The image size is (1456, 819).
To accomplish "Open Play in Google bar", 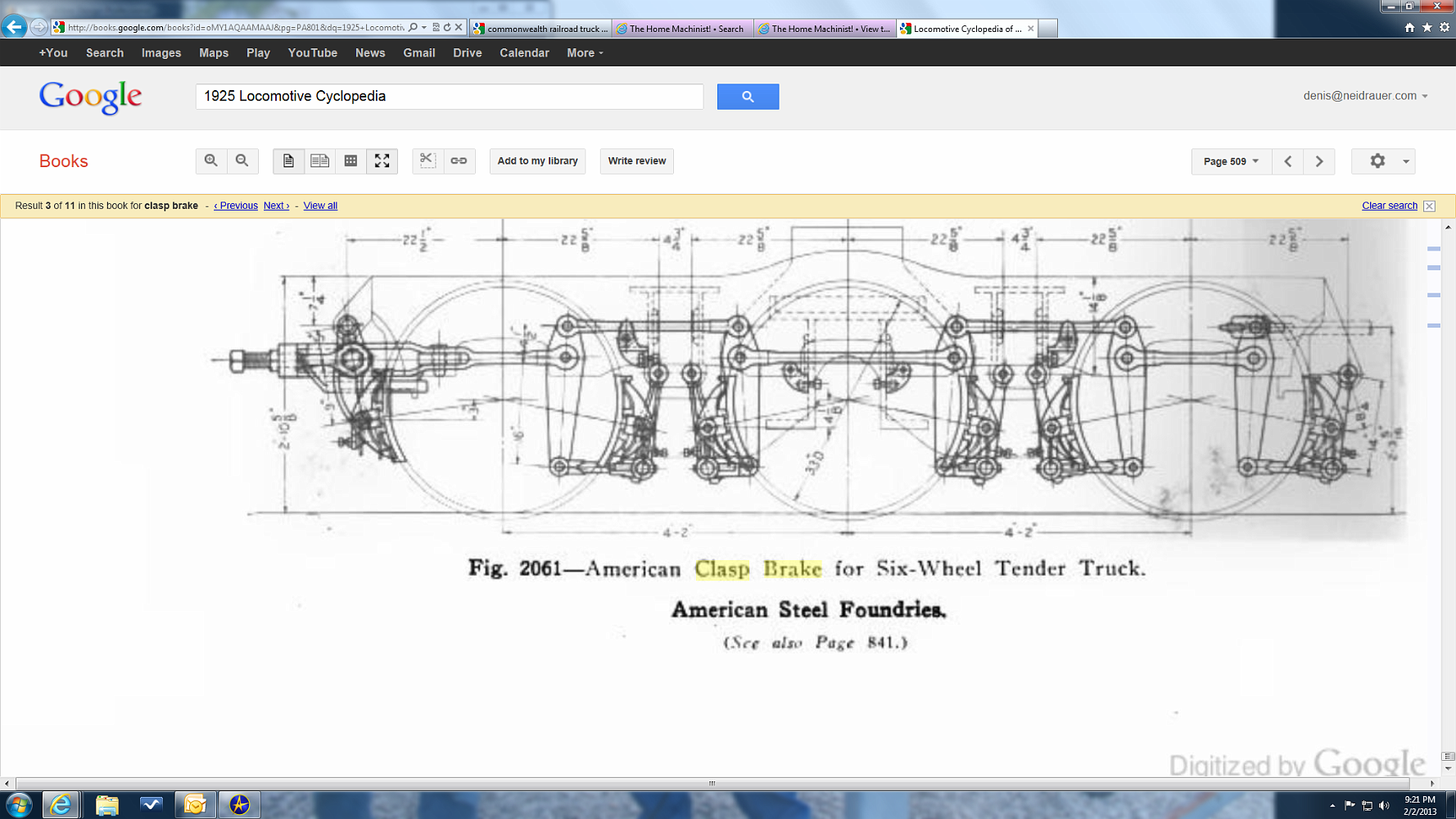I will (258, 52).
